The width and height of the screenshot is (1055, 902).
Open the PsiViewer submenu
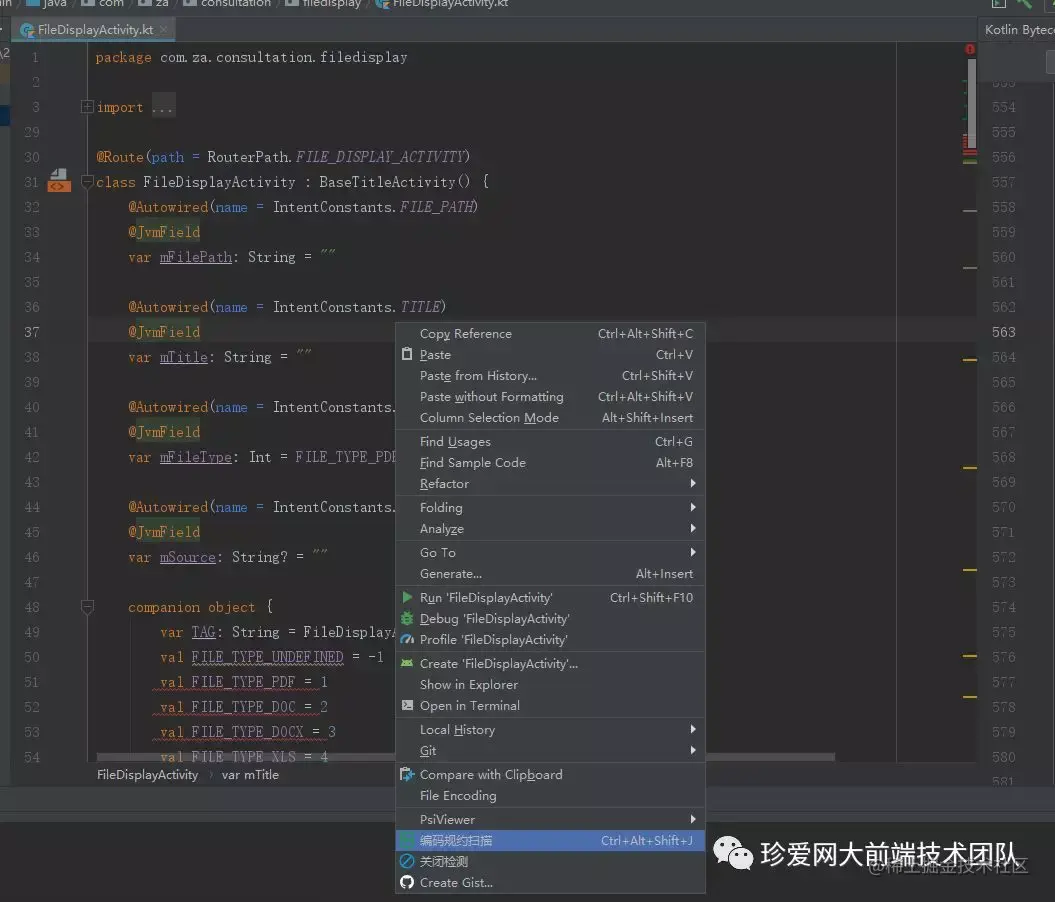point(550,819)
